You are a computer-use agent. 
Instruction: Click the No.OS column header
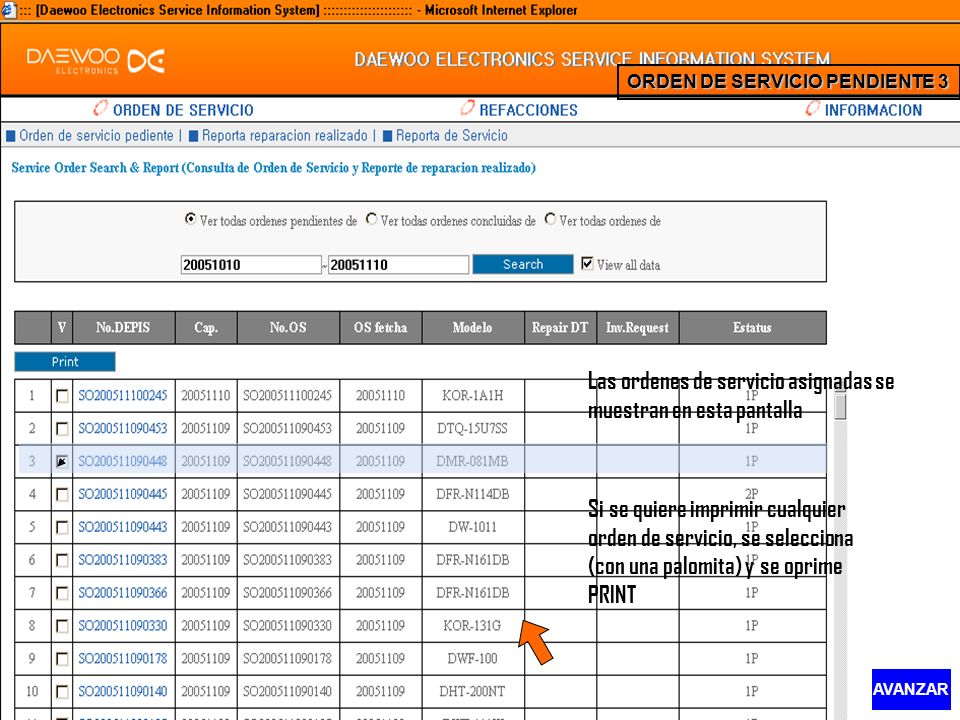(288, 328)
